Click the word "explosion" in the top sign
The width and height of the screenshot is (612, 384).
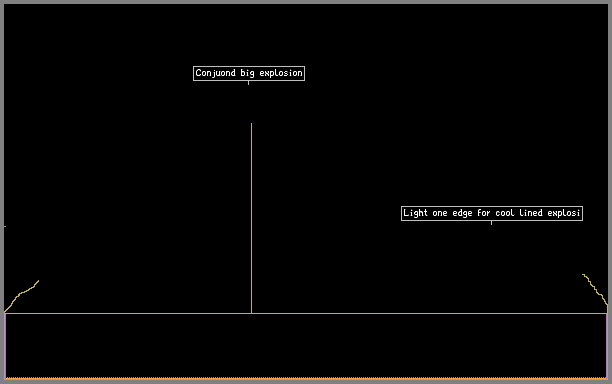click(x=281, y=73)
